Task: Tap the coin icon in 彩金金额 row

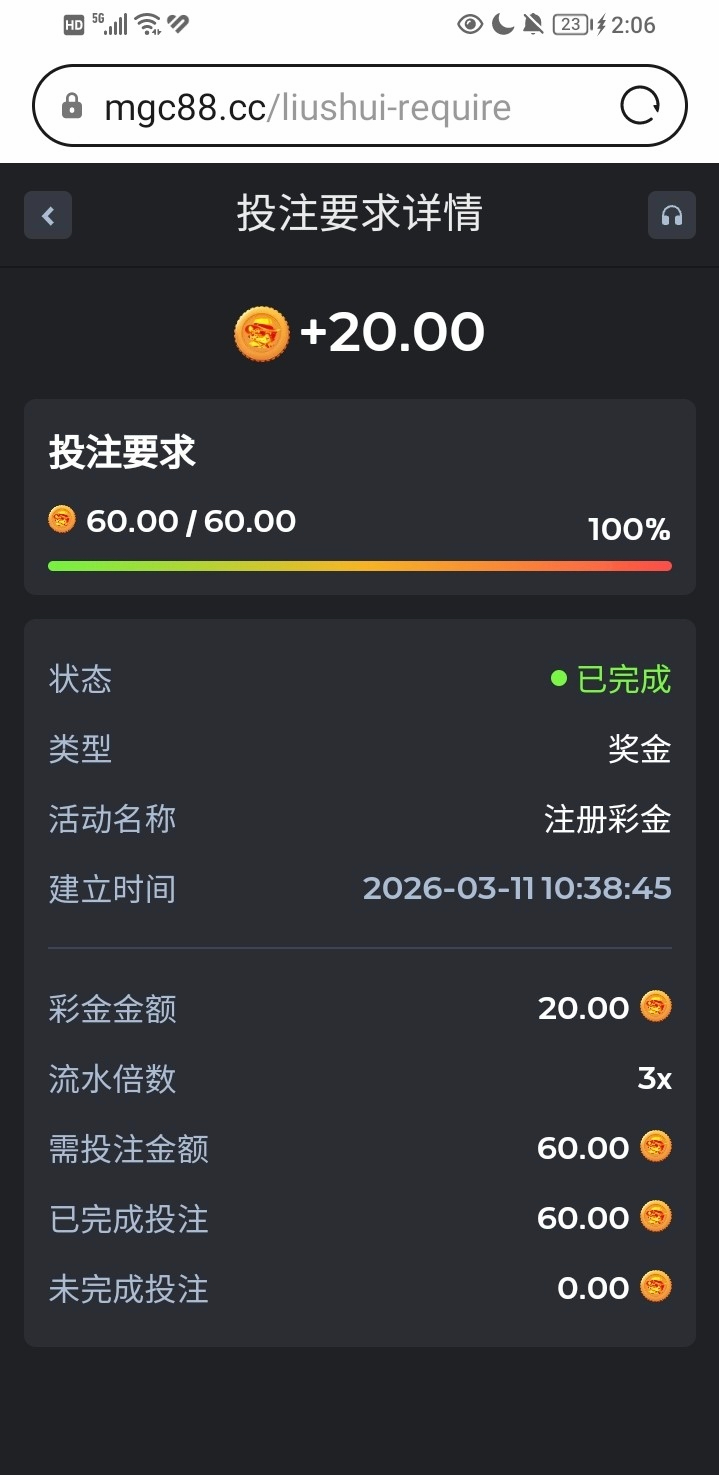Action: [656, 1006]
